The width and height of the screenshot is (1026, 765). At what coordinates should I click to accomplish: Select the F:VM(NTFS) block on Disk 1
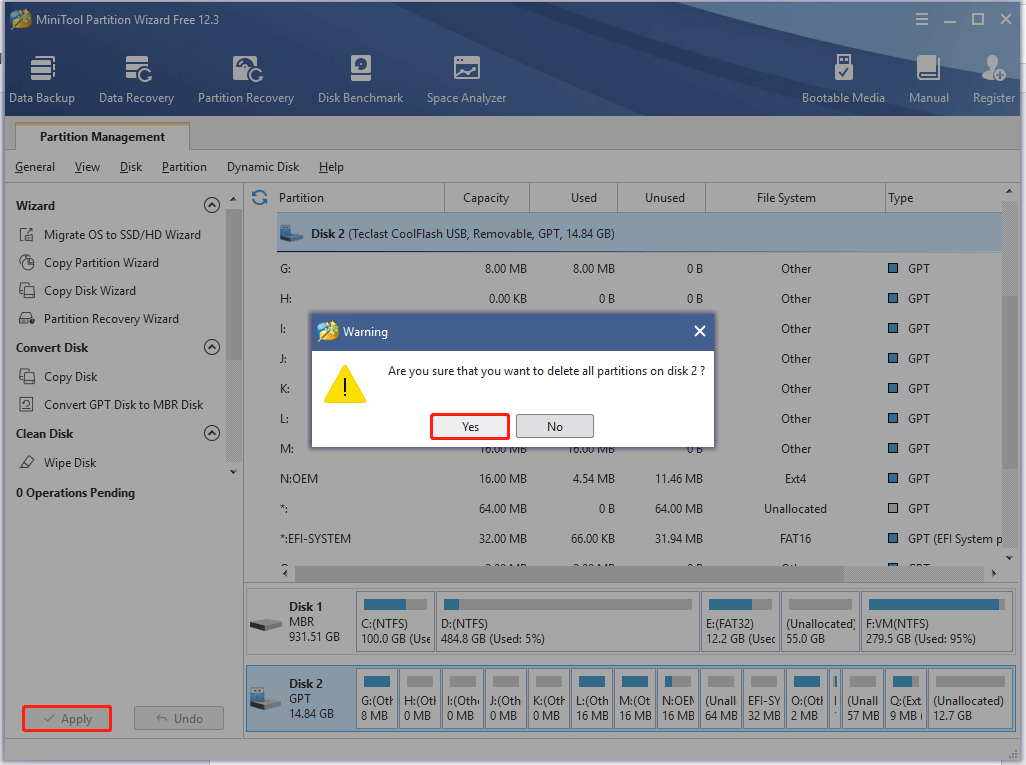937,622
